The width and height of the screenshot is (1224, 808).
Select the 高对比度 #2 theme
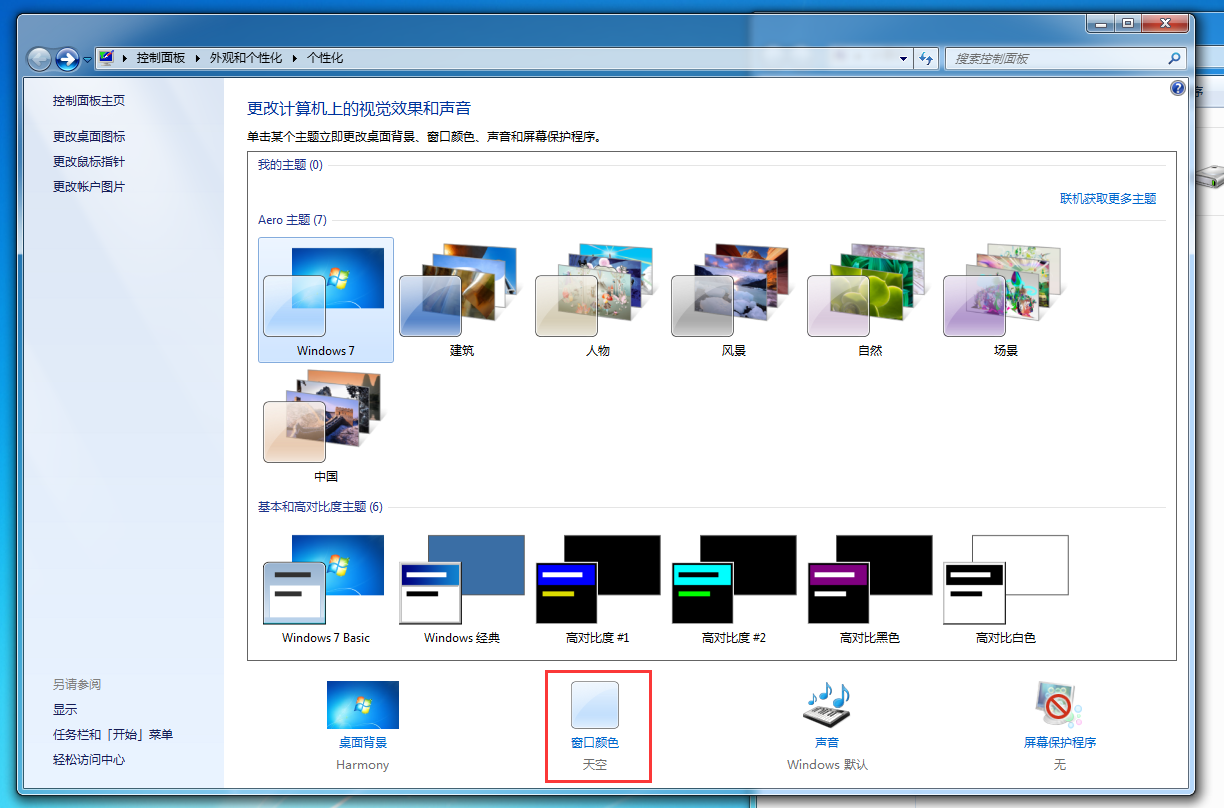coord(733,588)
